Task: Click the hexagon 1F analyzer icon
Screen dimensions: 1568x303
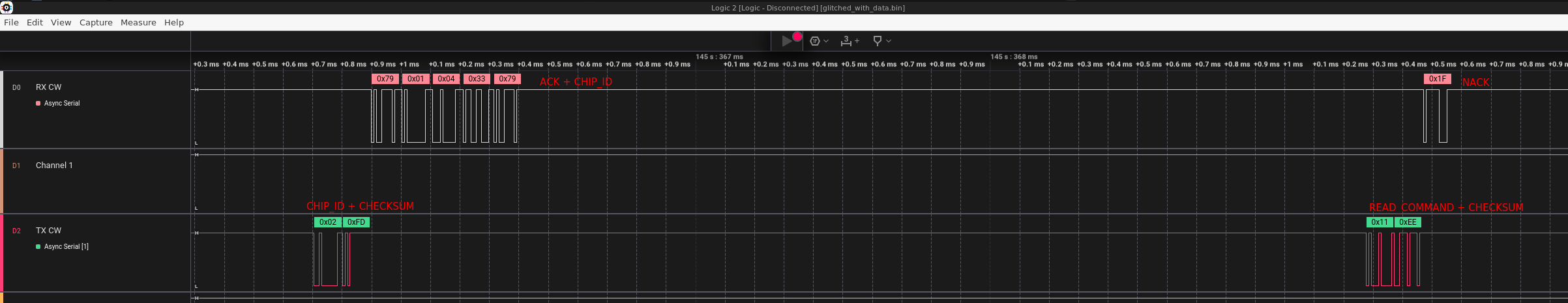Action: 815,41
